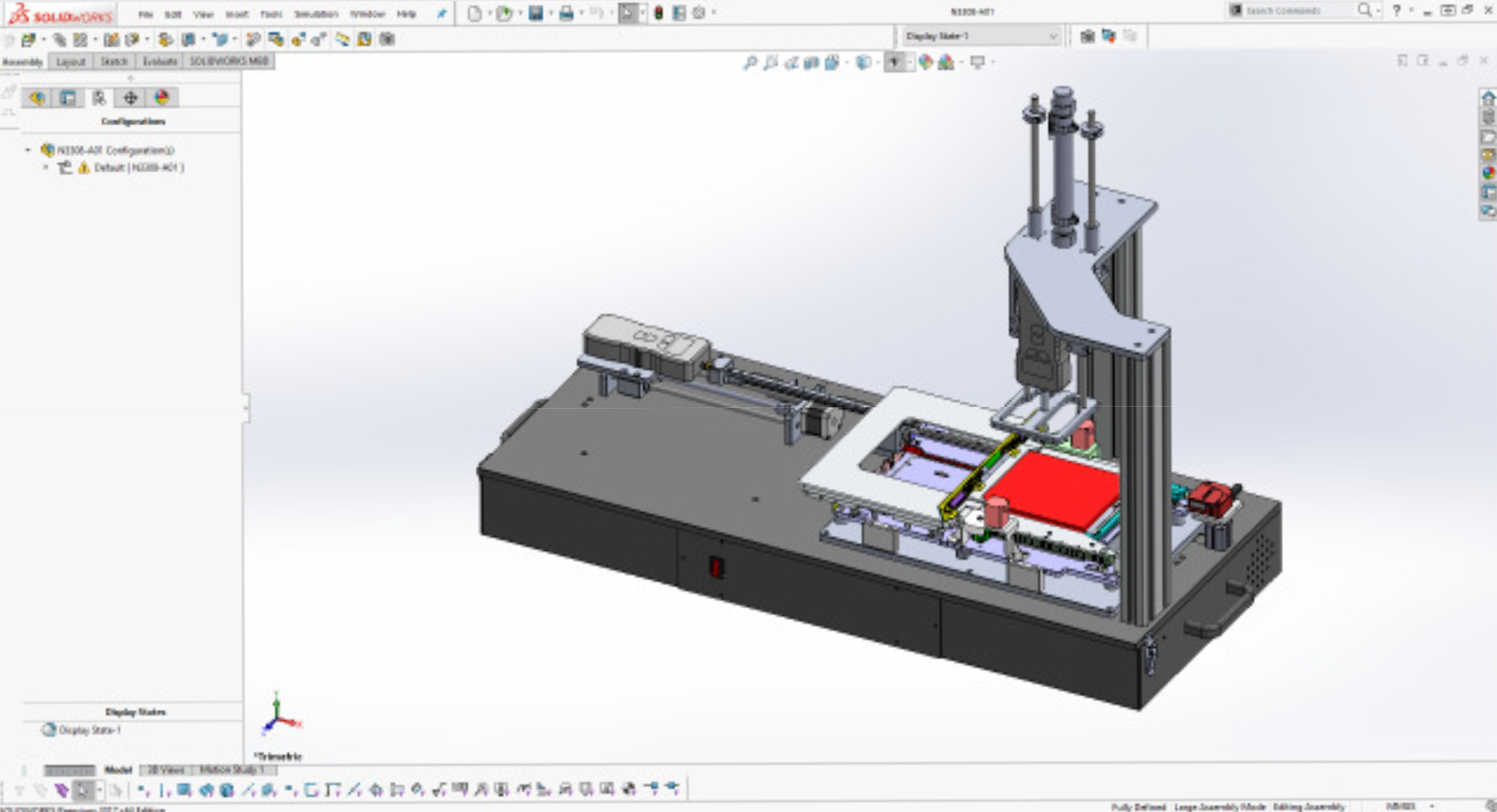Click the Units entry in the status bar
1497x812 pixels.
click(x=1400, y=807)
